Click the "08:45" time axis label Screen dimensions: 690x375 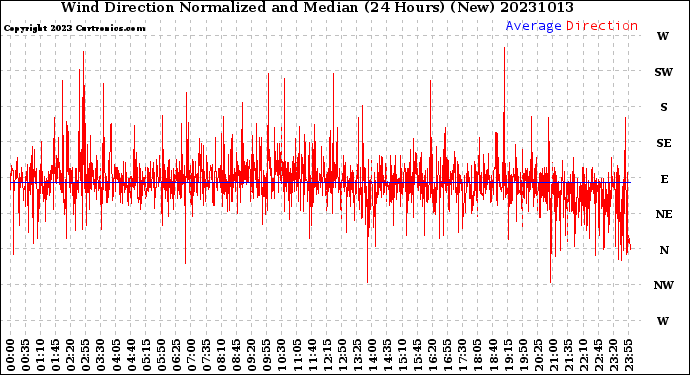[237, 355]
